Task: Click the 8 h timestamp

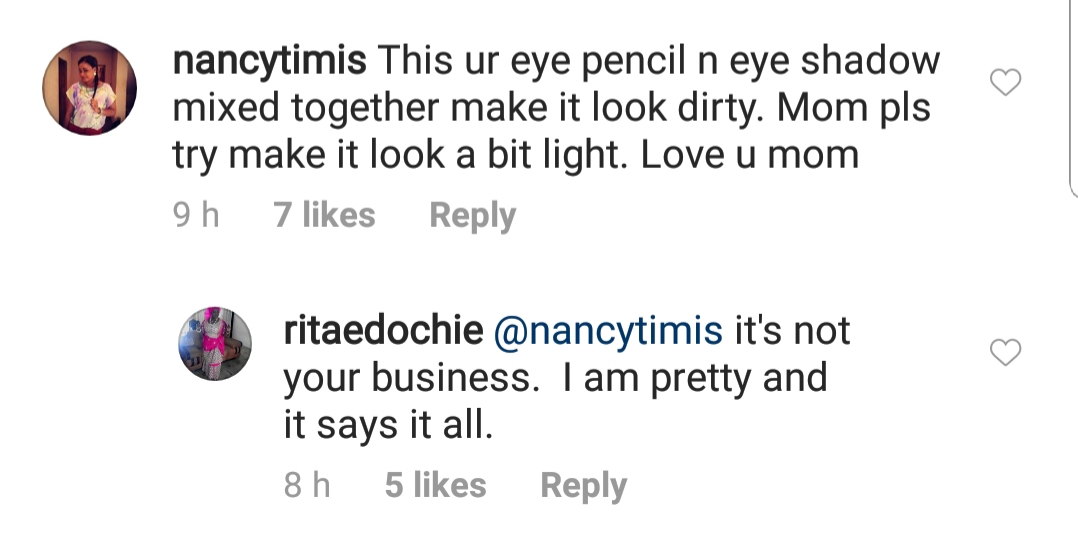Action: [x=307, y=486]
